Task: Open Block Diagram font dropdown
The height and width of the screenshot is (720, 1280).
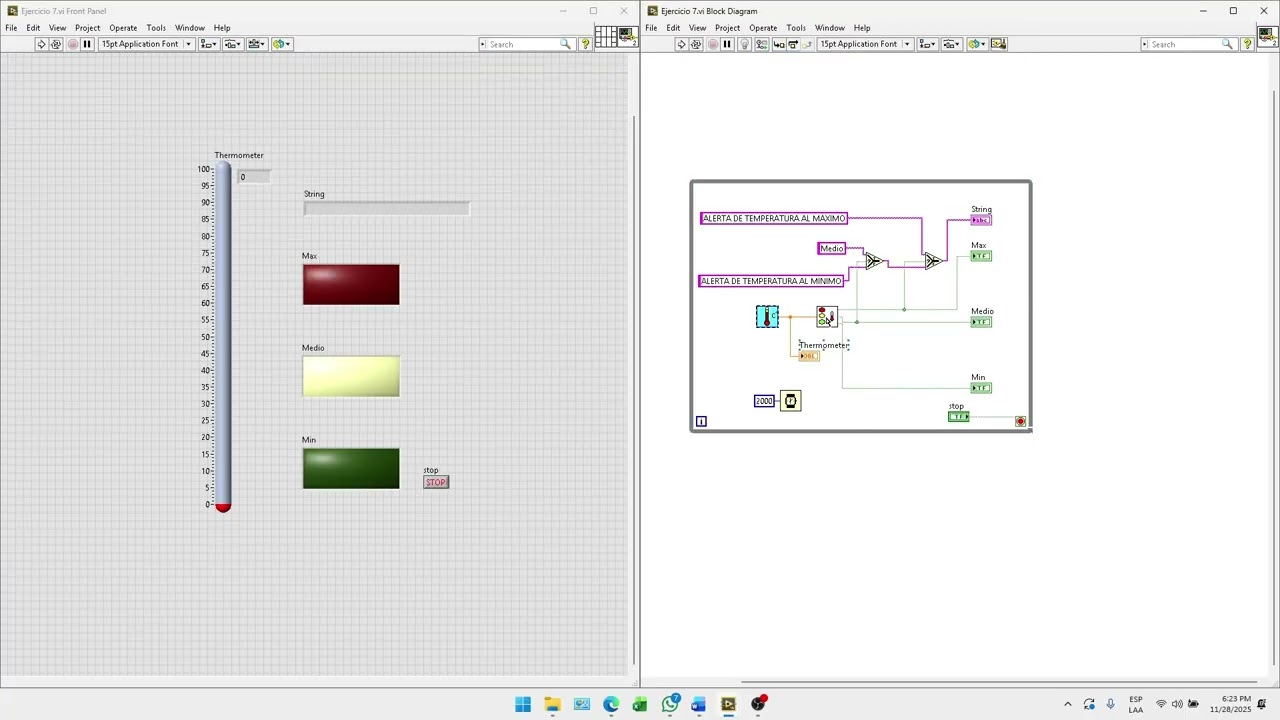Action: (866, 44)
